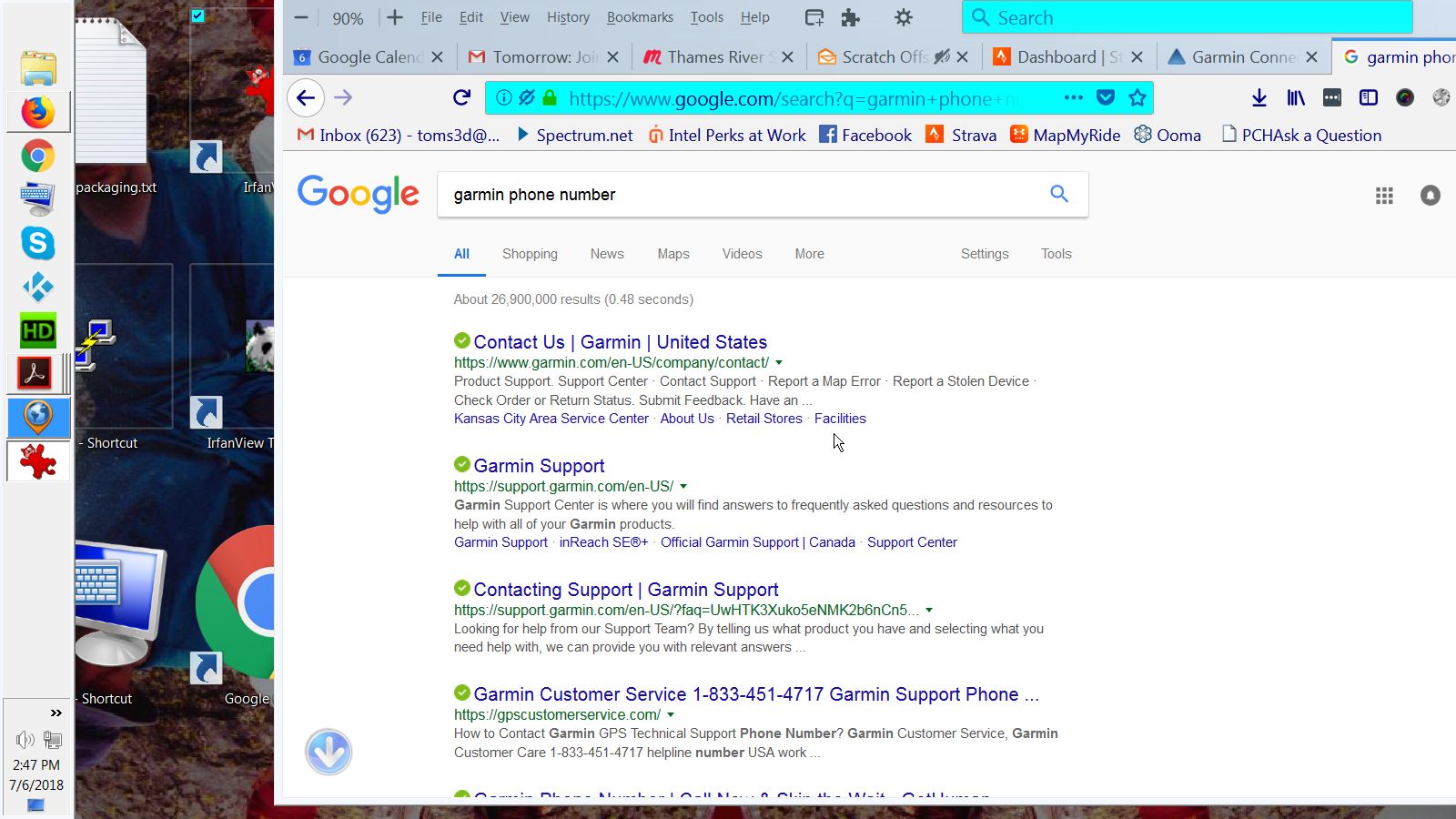Viewport: 1456px width, 819px height.
Task: Open the View menu
Action: click(x=514, y=17)
